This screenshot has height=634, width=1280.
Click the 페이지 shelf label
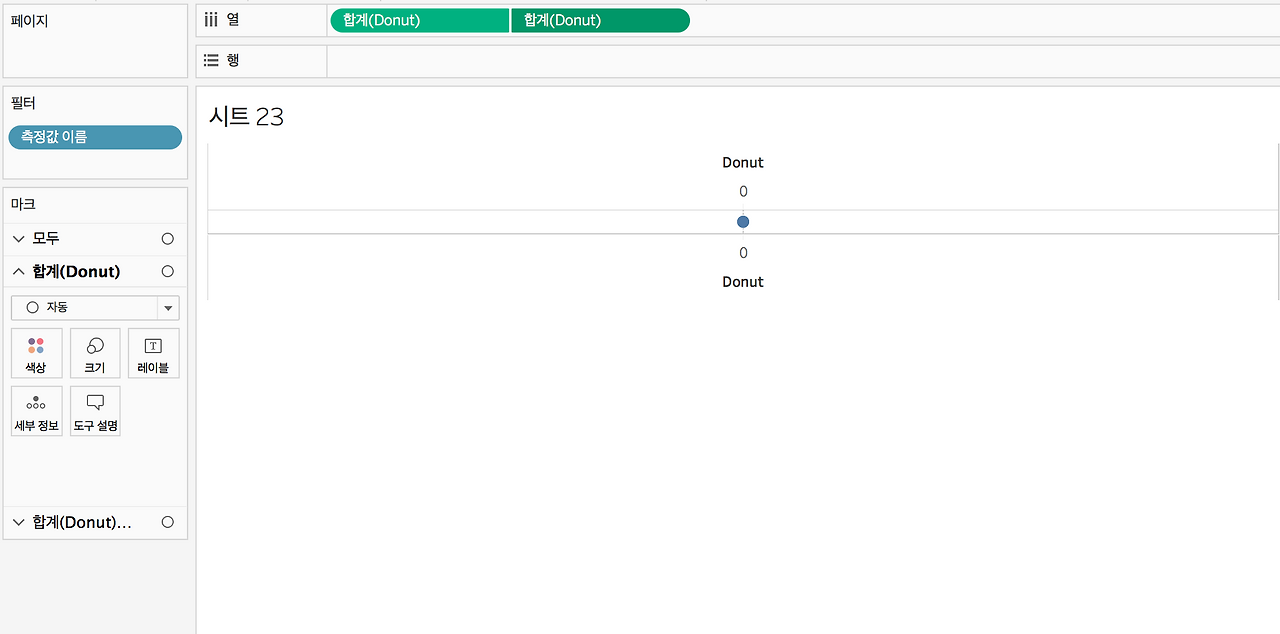[x=29, y=21]
